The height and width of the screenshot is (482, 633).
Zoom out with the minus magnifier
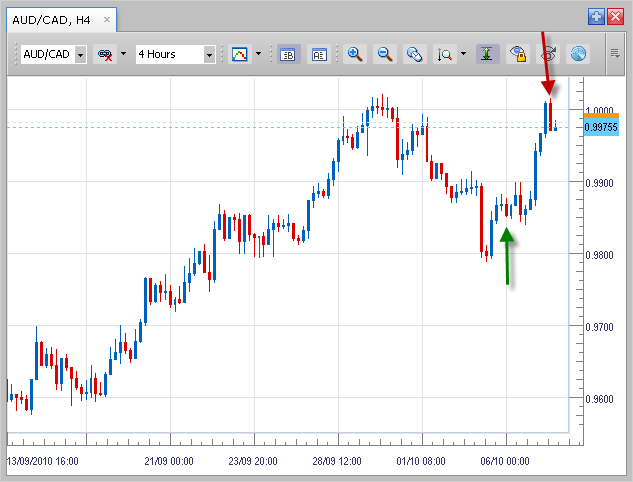coord(385,54)
